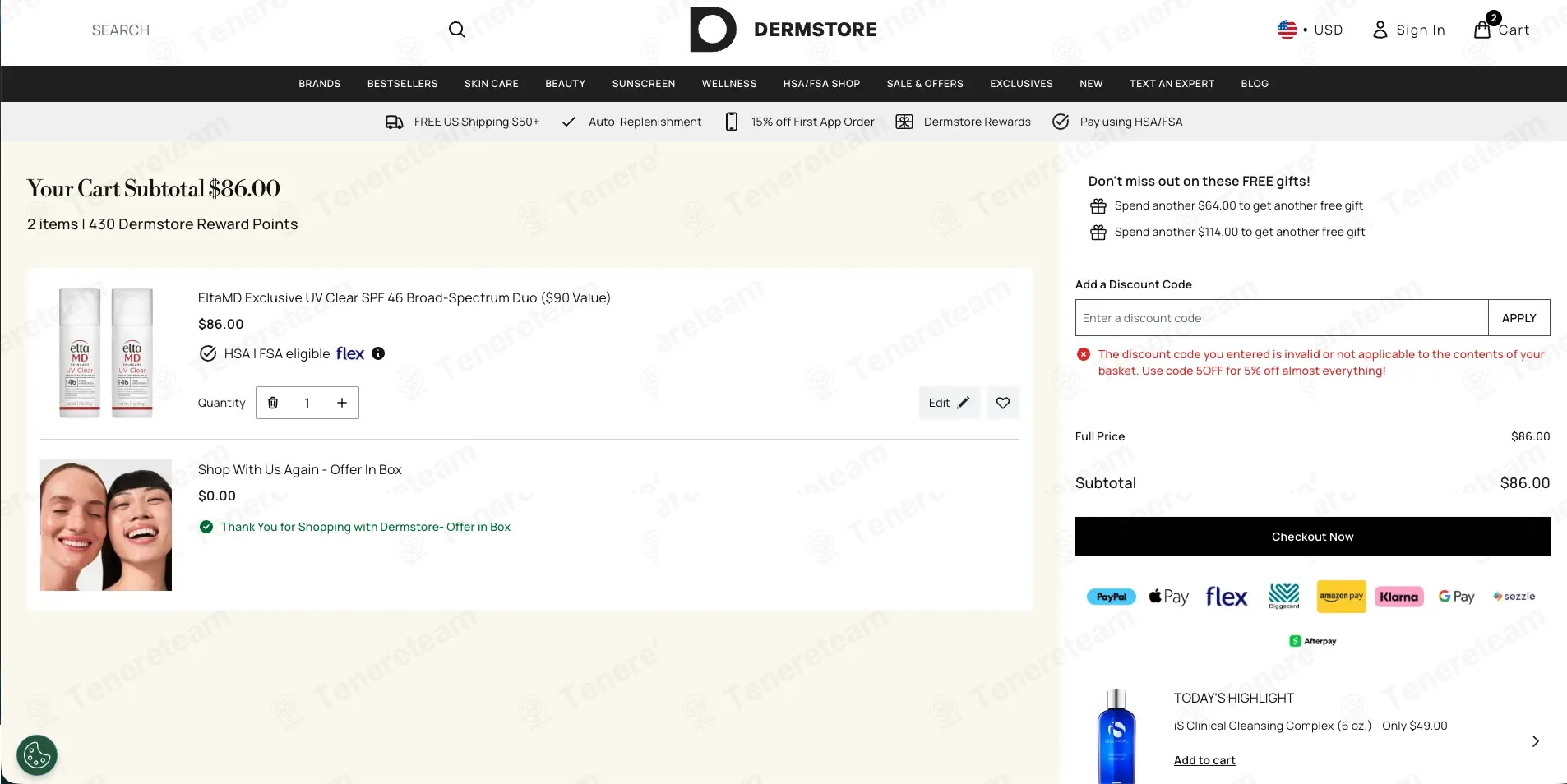Click the HSA/FSA pay checkmark icon
The width and height of the screenshot is (1567, 784).
point(1061,122)
